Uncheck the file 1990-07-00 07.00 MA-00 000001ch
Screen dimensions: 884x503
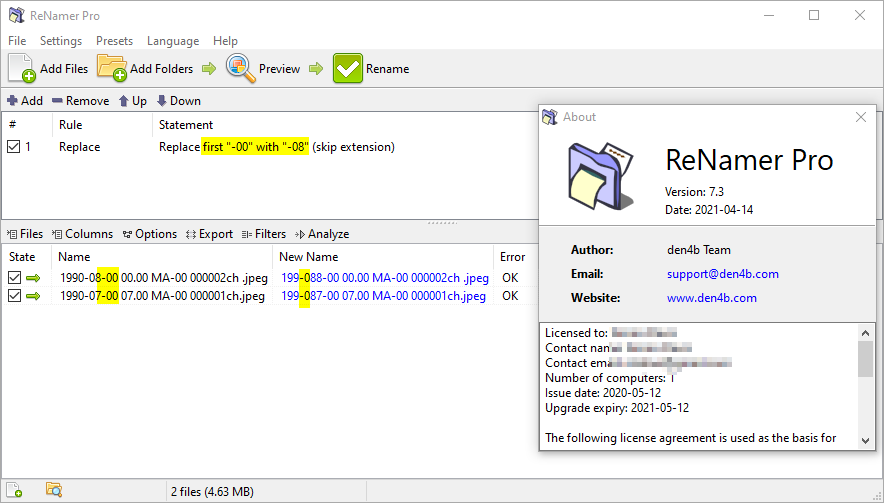tap(15, 296)
